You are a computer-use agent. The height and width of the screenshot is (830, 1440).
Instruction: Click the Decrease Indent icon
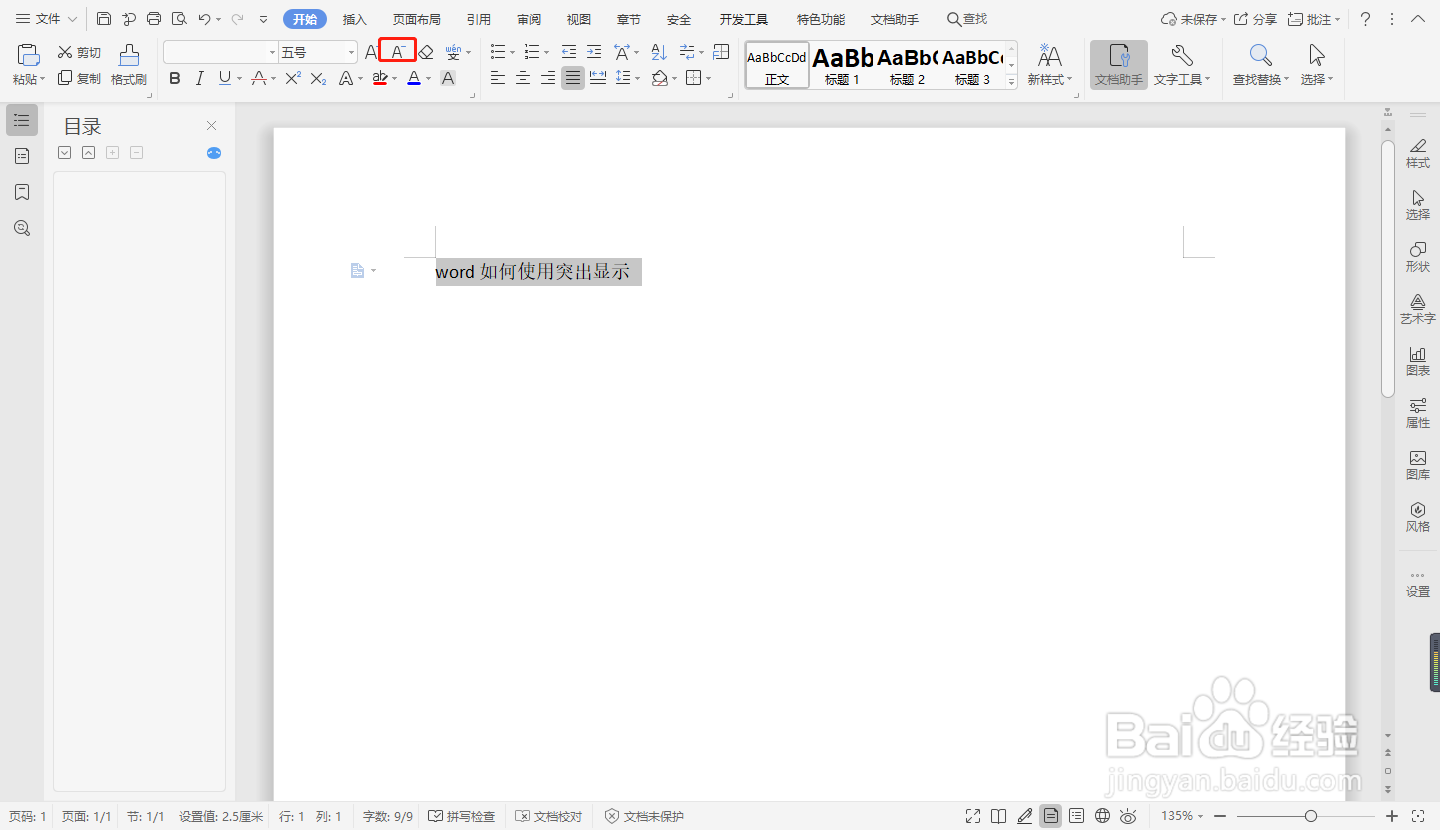click(x=569, y=52)
